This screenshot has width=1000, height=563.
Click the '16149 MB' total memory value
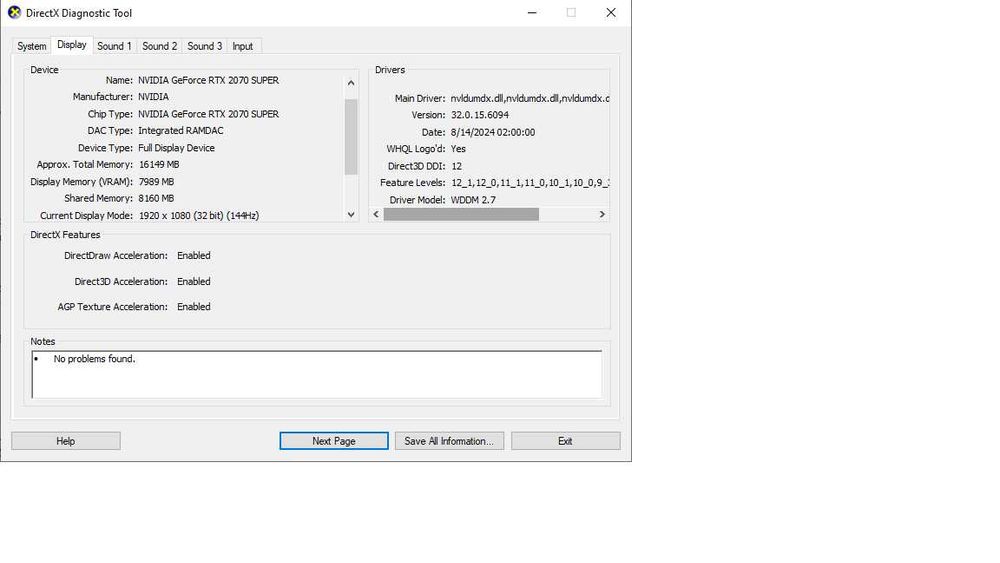pyautogui.click(x=159, y=165)
